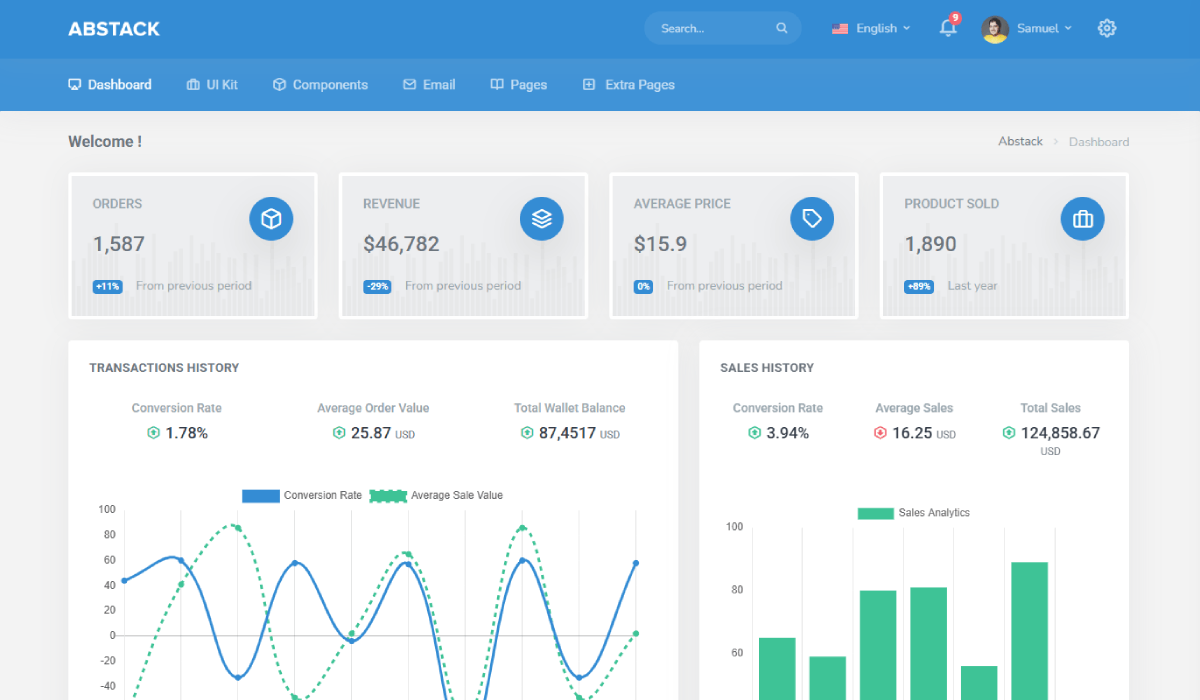This screenshot has width=1200, height=700.
Task: Click the -29% badge in Revenue
Action: 378,286
